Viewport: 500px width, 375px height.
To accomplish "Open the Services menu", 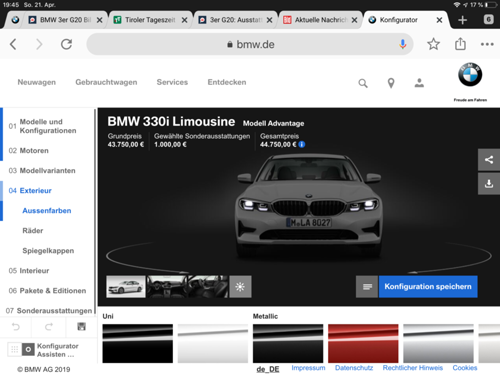I will point(172,82).
